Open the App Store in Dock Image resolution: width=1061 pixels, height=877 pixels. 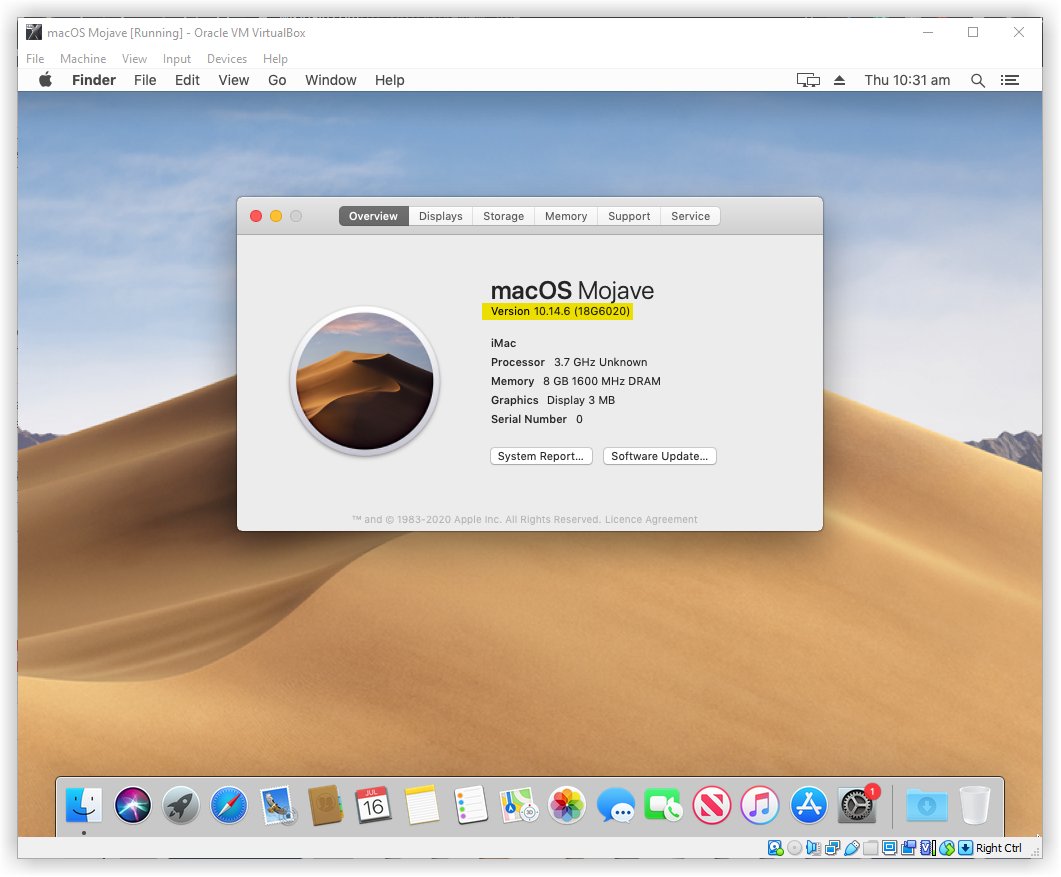pyautogui.click(x=809, y=805)
